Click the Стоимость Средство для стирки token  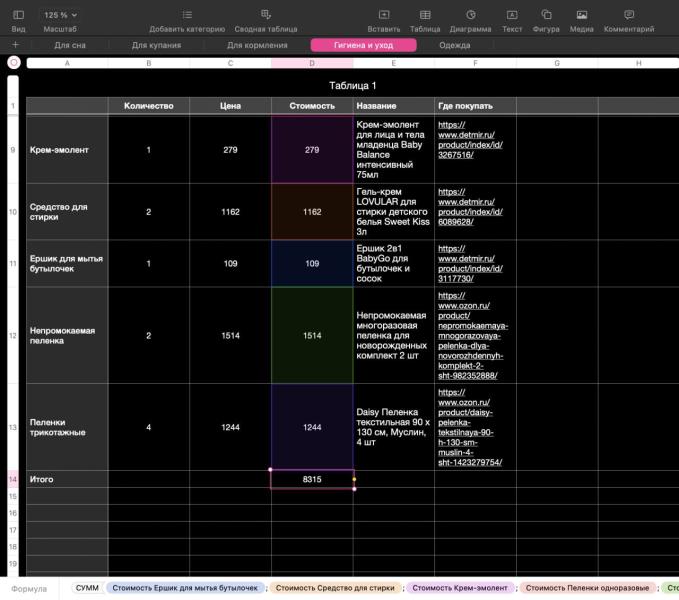click(335, 588)
